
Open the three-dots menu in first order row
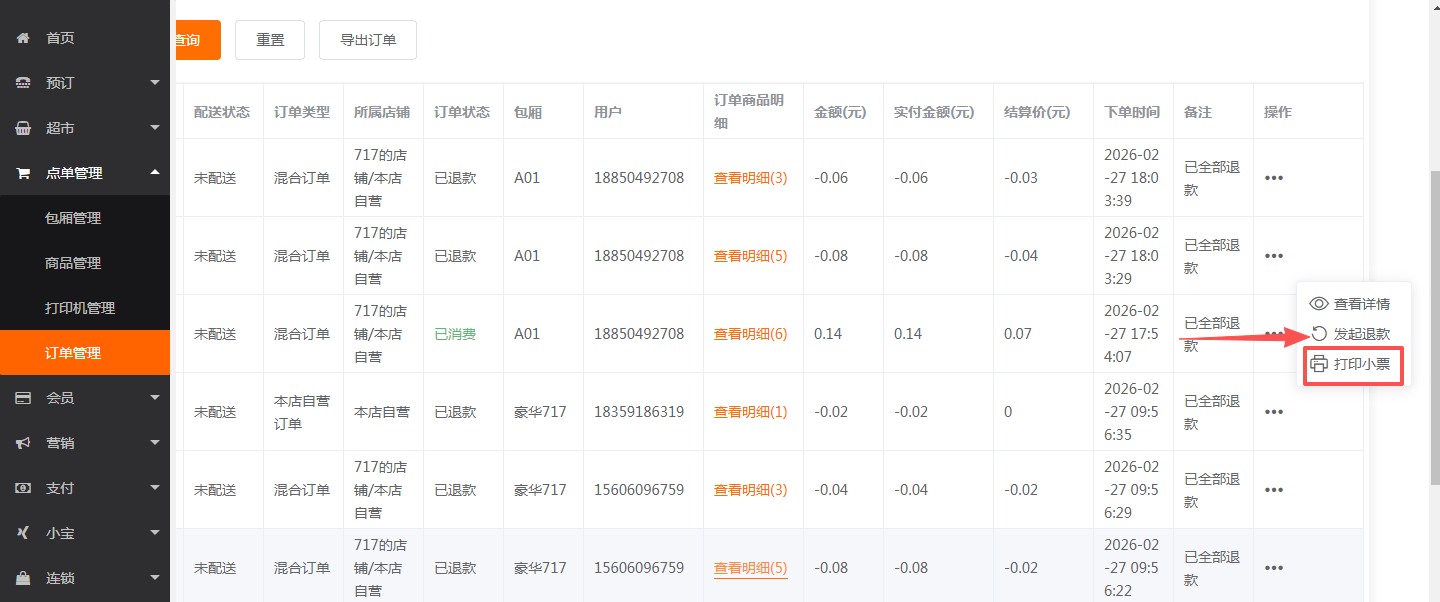tap(1273, 178)
